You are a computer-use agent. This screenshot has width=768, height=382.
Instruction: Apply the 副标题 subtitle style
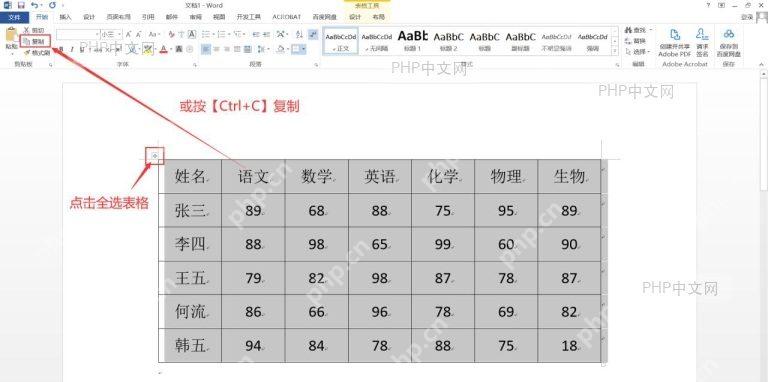click(520, 40)
